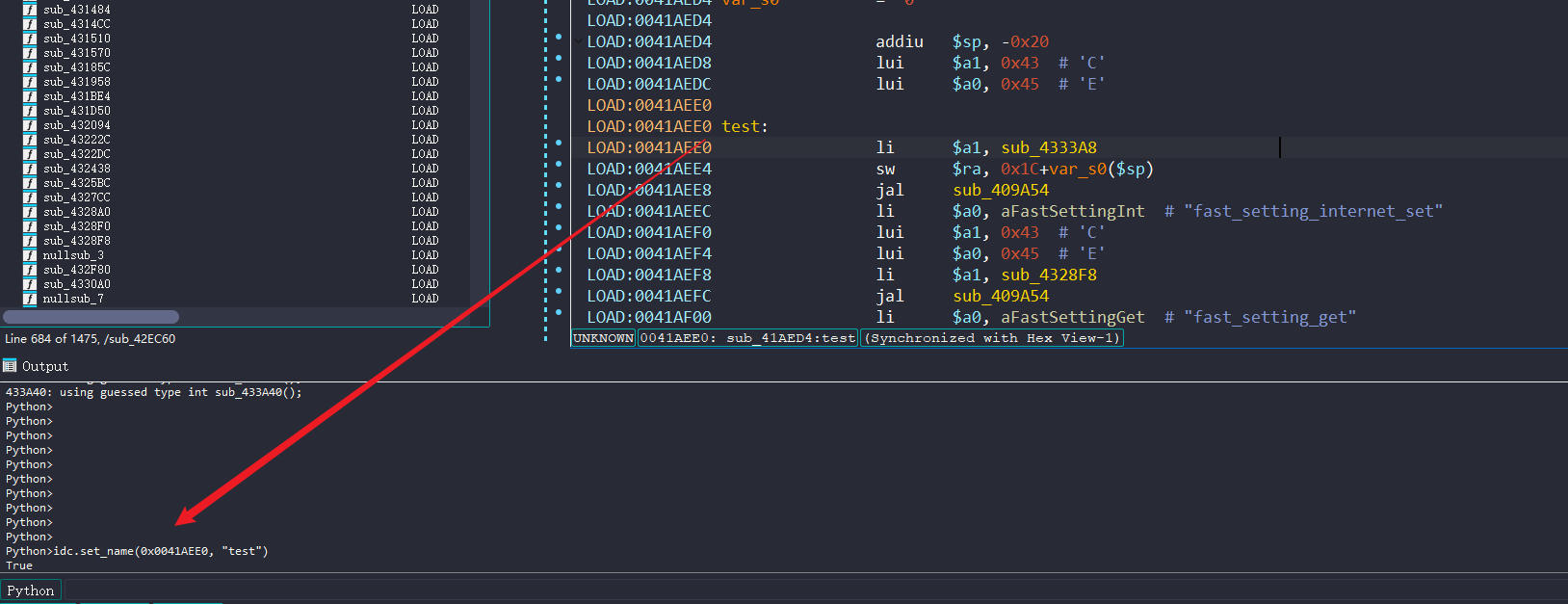Toggle breakpoint dot at LOAD:0041AF00 line
1568x604 pixels.
[559, 313]
